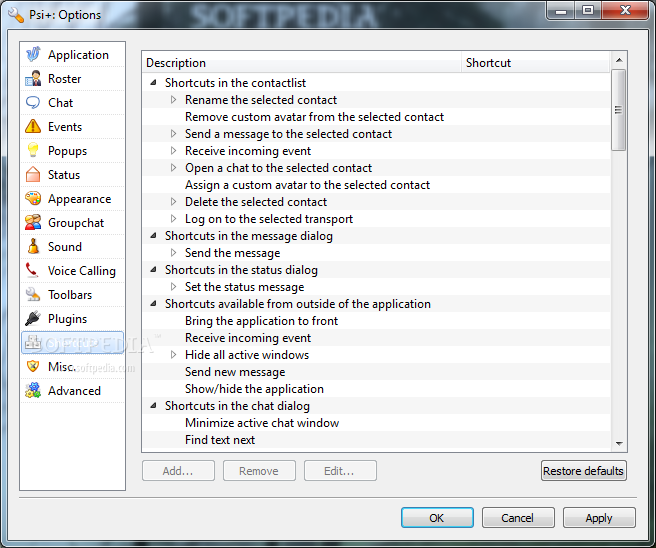Expand Delete the selected contact
656x548 pixels.
coord(174,202)
